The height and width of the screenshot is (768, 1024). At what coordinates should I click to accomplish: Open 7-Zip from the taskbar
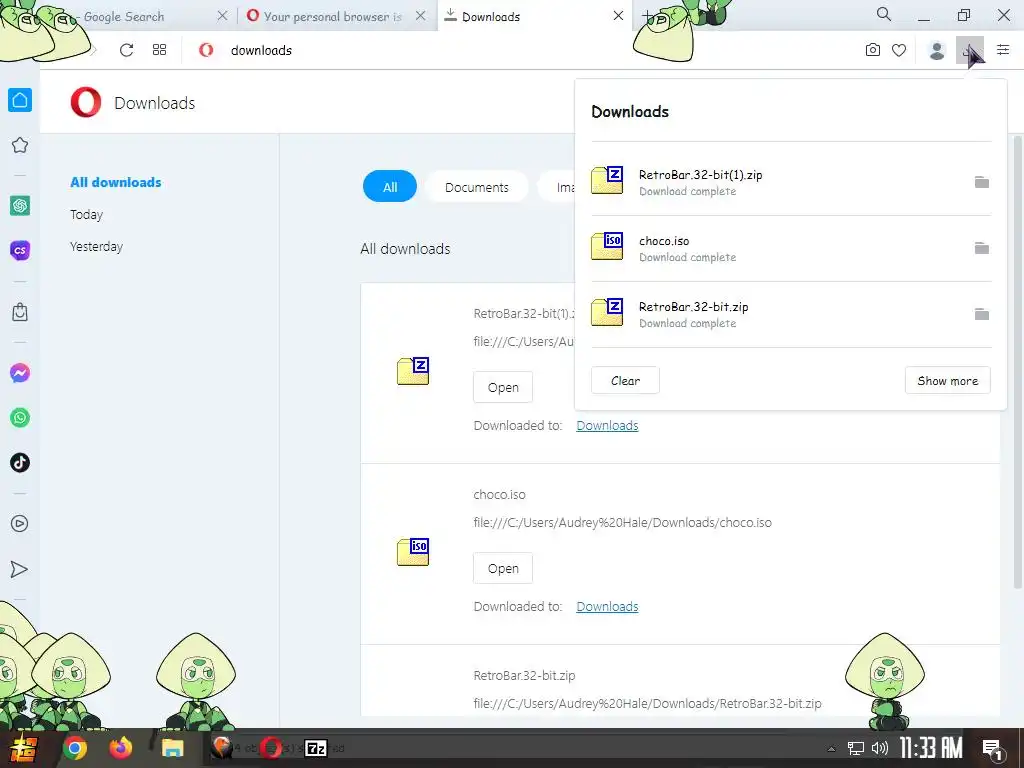316,748
